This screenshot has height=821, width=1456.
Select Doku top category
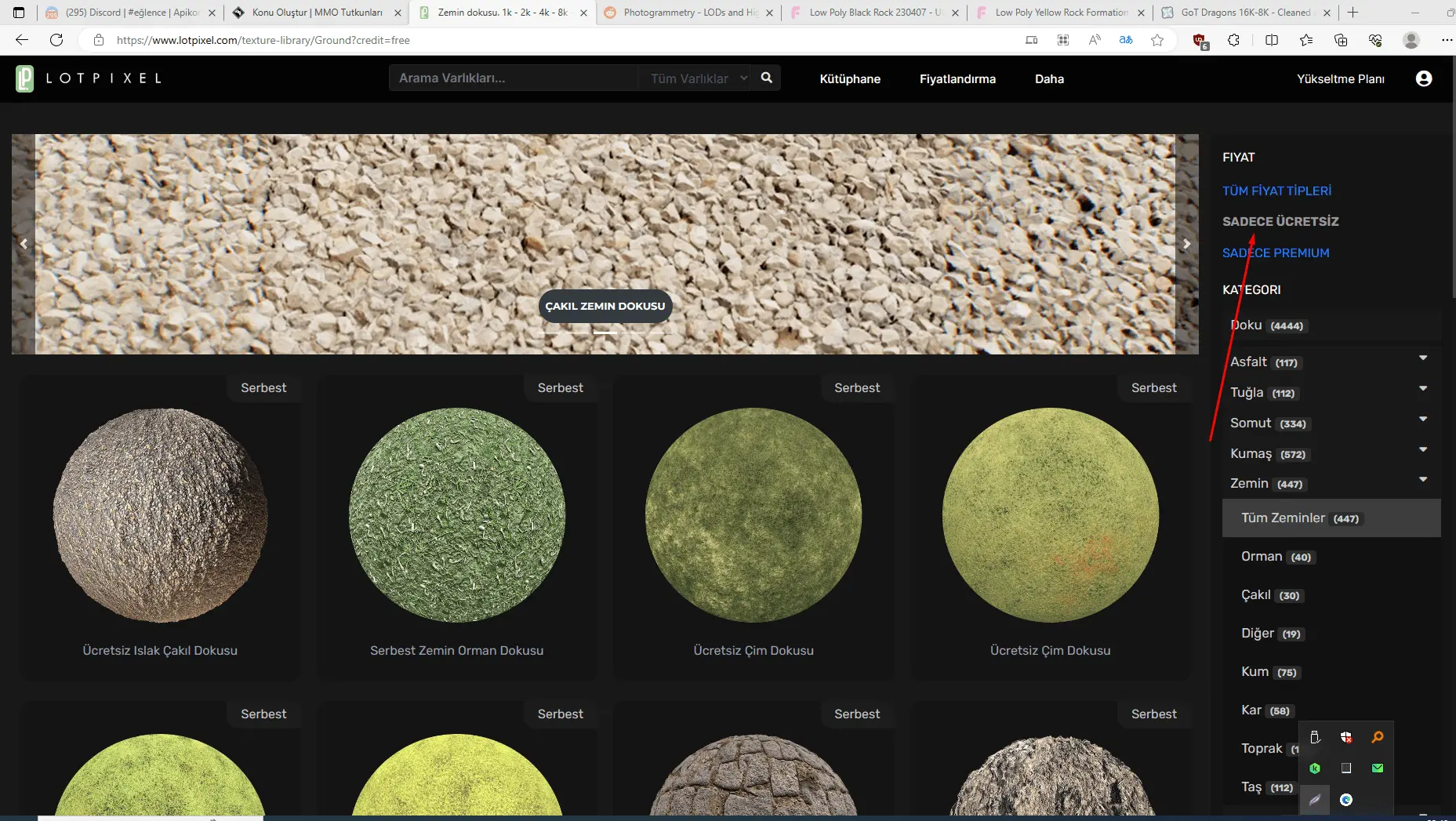1331,325
